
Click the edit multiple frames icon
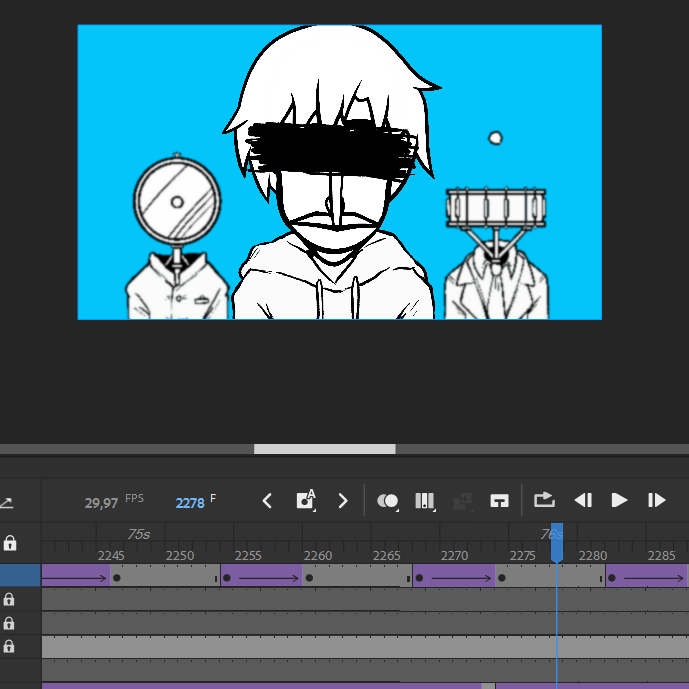coord(424,501)
